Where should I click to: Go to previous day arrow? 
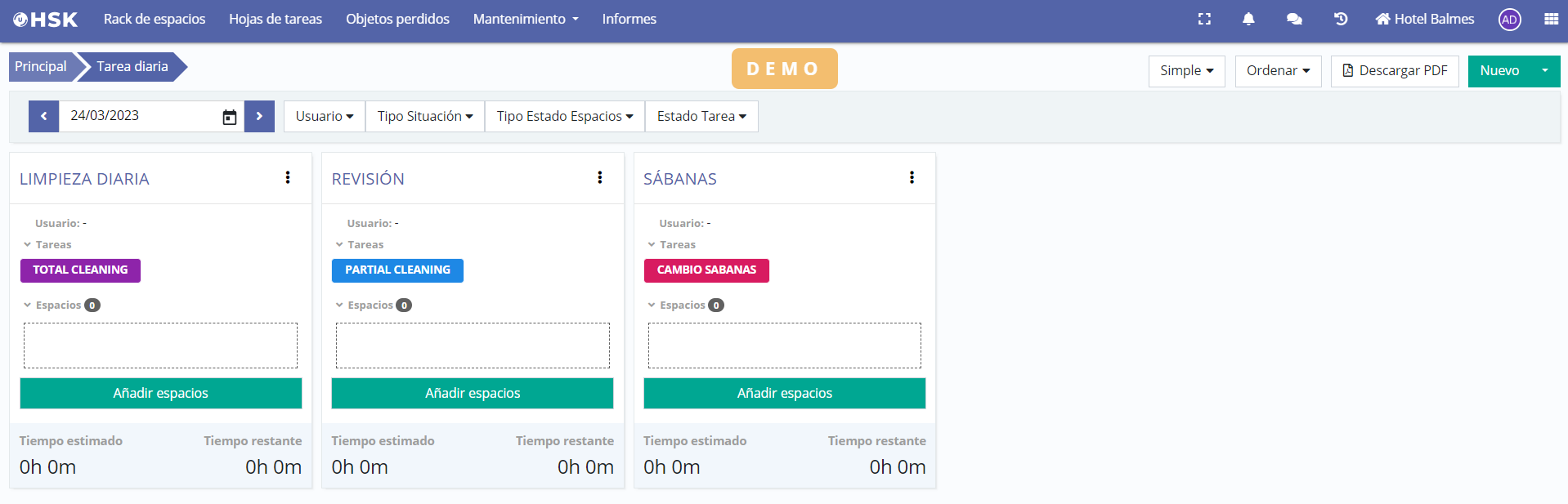coord(44,116)
